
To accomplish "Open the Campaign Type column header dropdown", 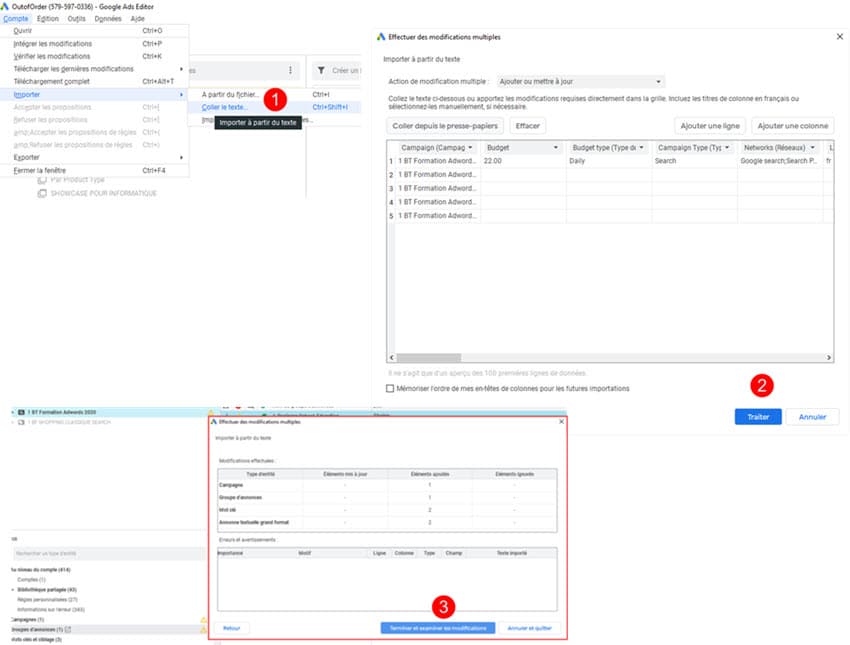I will [727, 147].
